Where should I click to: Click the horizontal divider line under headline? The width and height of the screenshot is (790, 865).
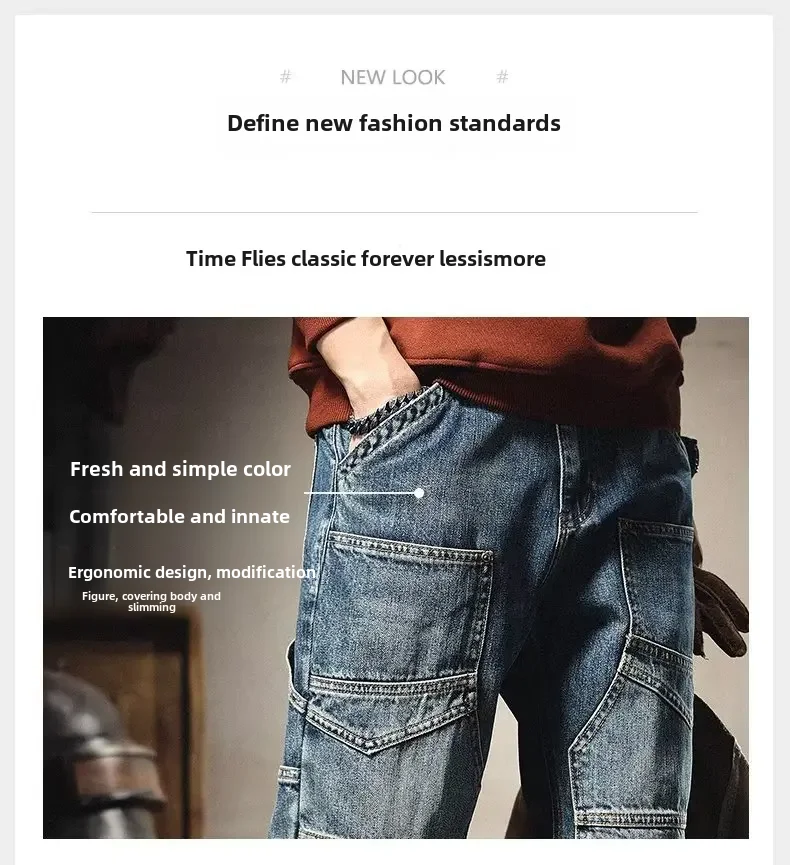pos(394,212)
